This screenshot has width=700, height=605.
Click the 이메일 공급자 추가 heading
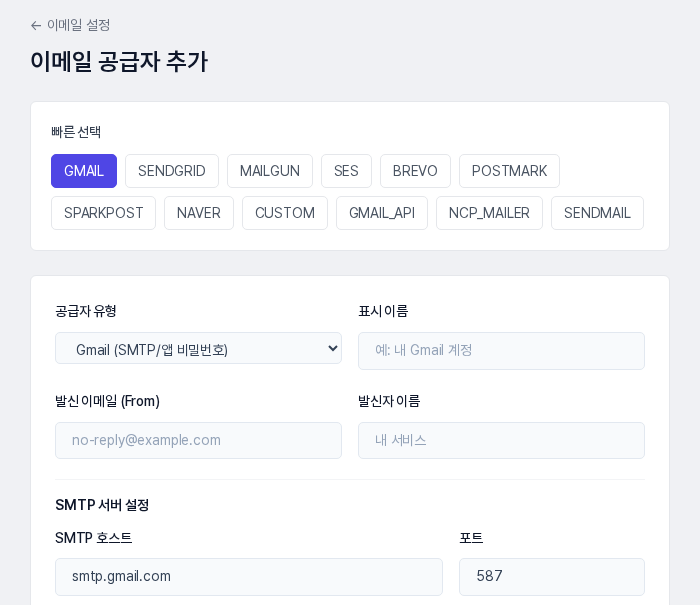pos(119,61)
